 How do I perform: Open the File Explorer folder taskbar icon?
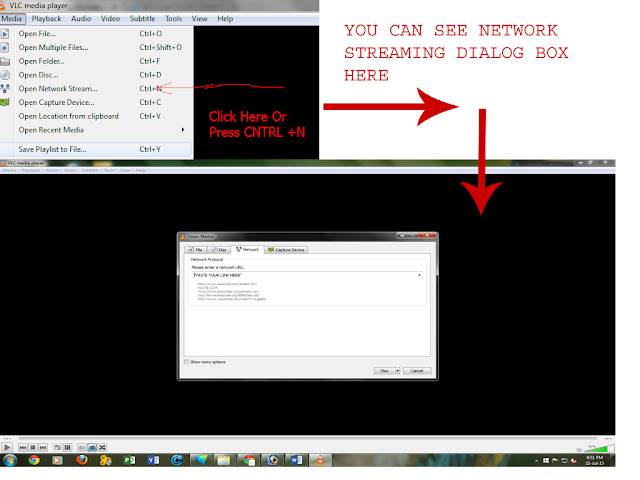pyautogui.click(x=224, y=460)
